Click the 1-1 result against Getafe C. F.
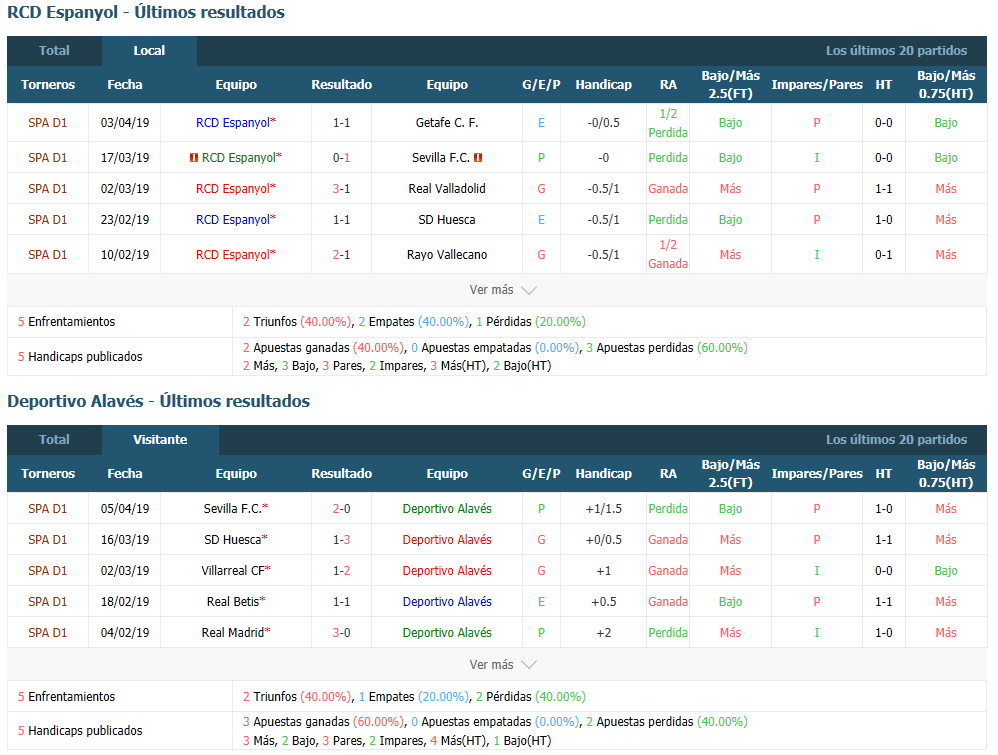The image size is (998, 755). click(x=341, y=123)
